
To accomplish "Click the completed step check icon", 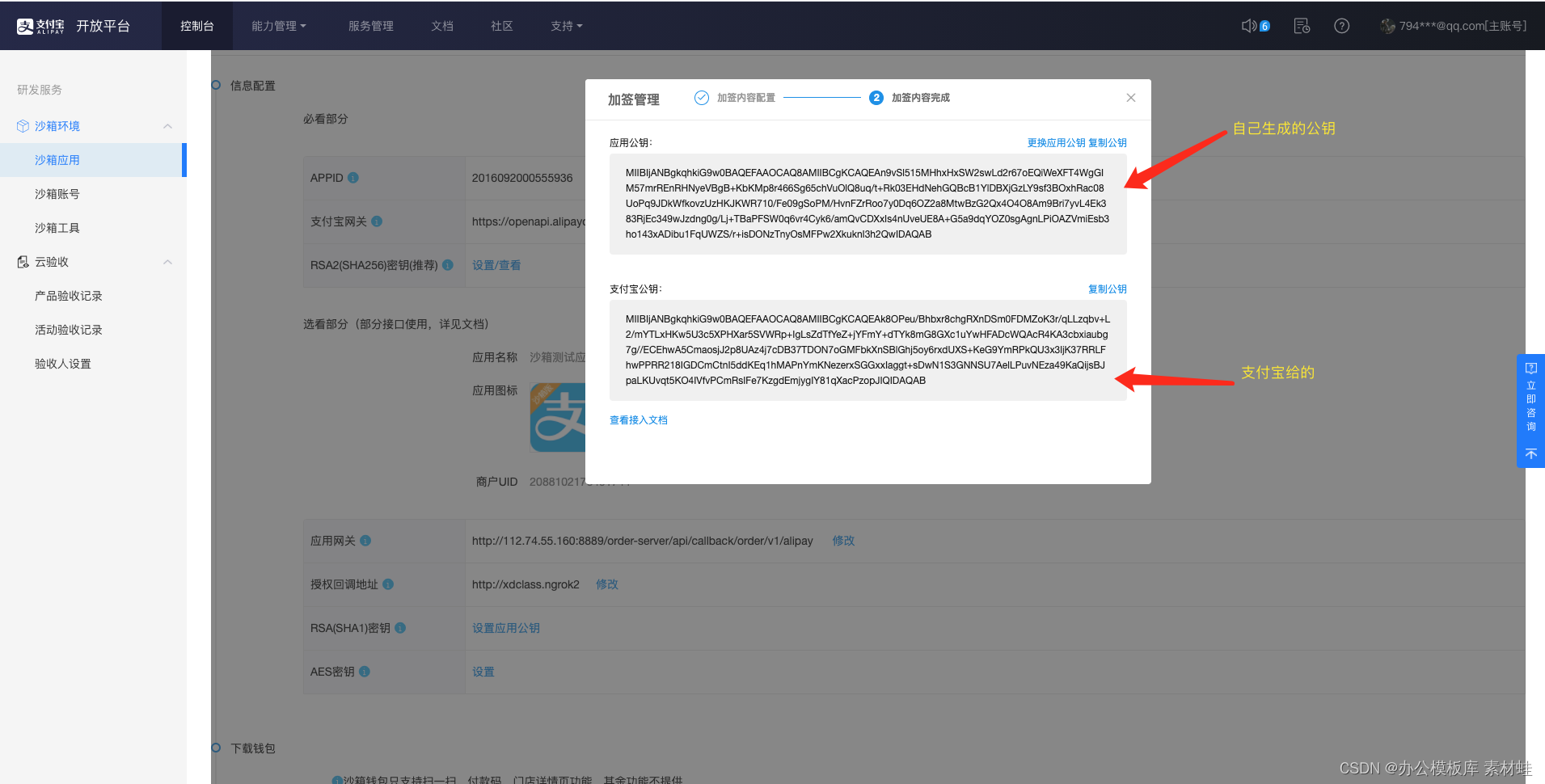I will [702, 98].
